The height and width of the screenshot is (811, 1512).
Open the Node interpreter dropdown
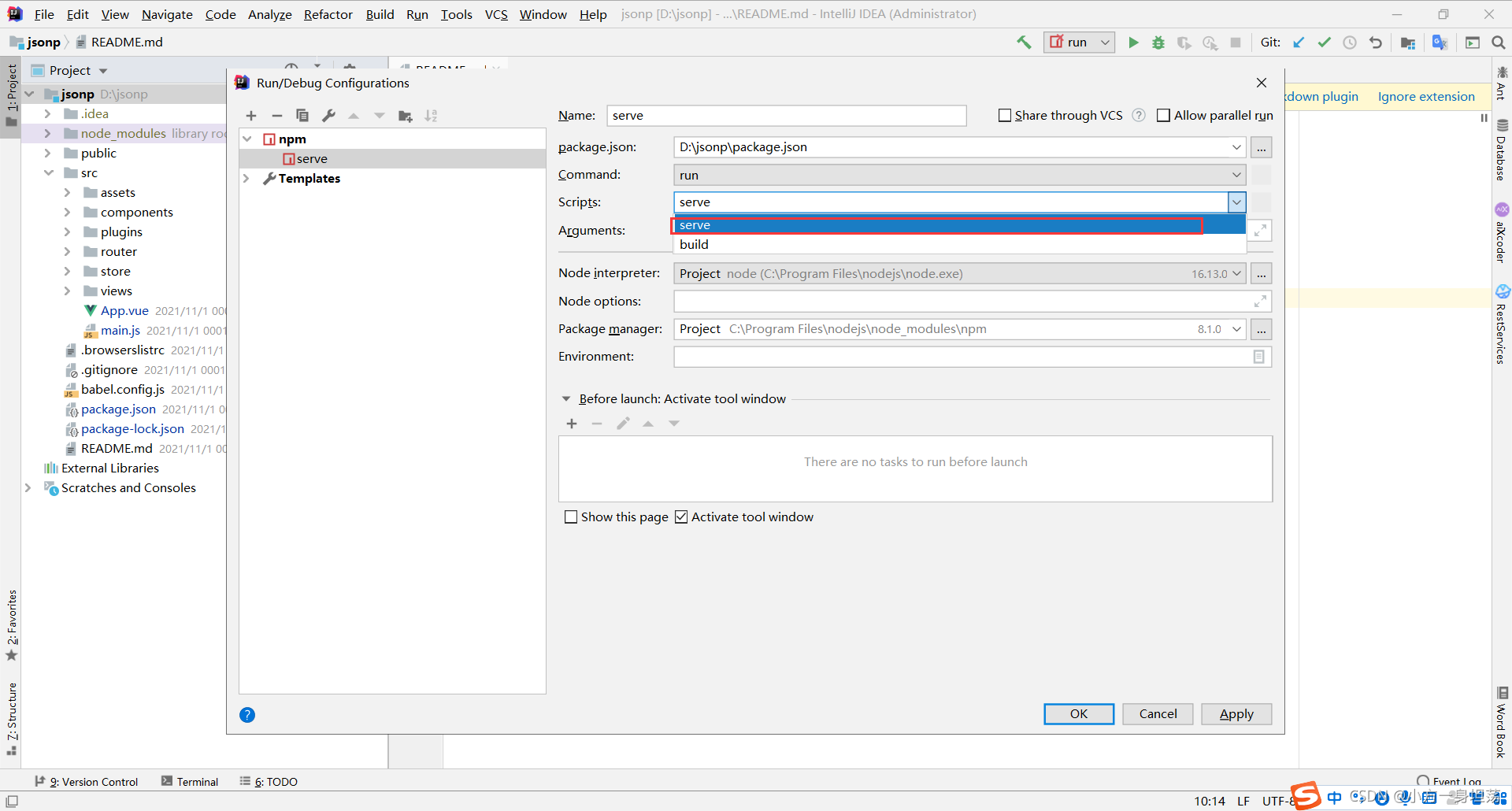(x=1236, y=274)
